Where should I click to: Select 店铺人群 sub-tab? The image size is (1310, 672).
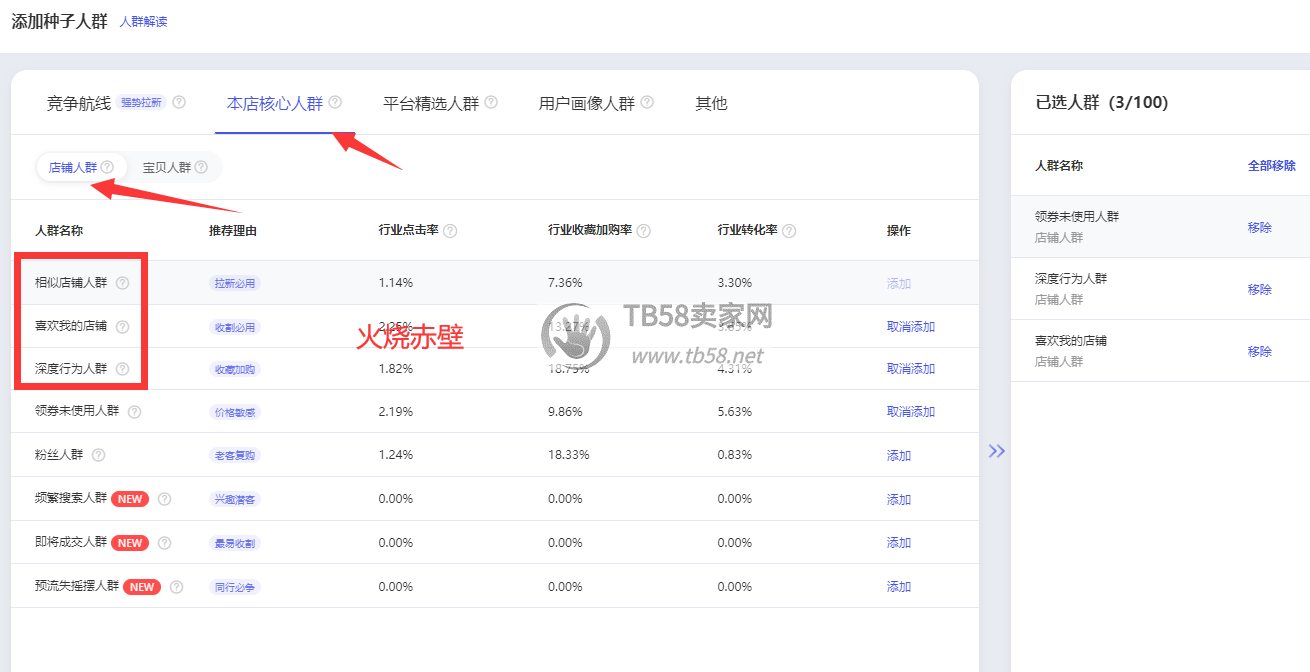click(73, 168)
